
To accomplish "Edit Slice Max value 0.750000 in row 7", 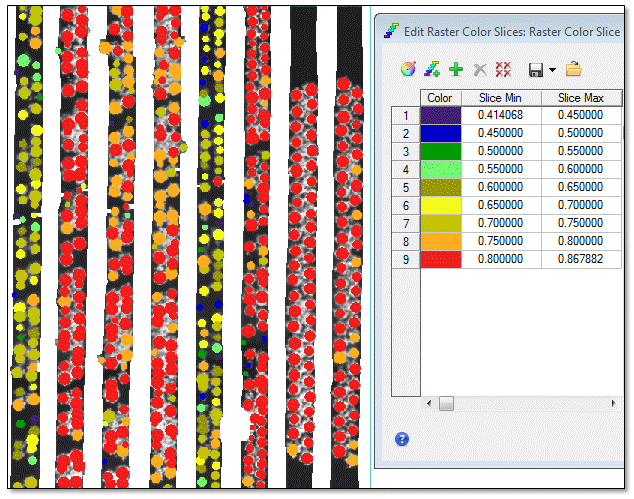I will coord(581,223).
